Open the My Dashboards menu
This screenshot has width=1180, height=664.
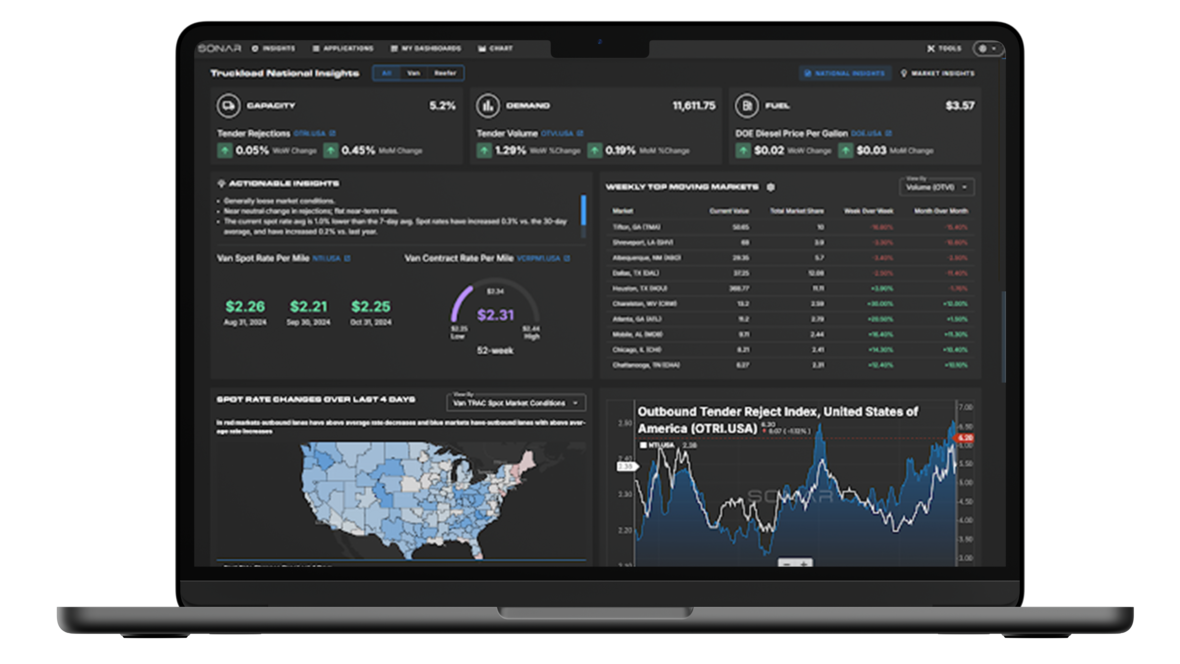tap(426, 48)
